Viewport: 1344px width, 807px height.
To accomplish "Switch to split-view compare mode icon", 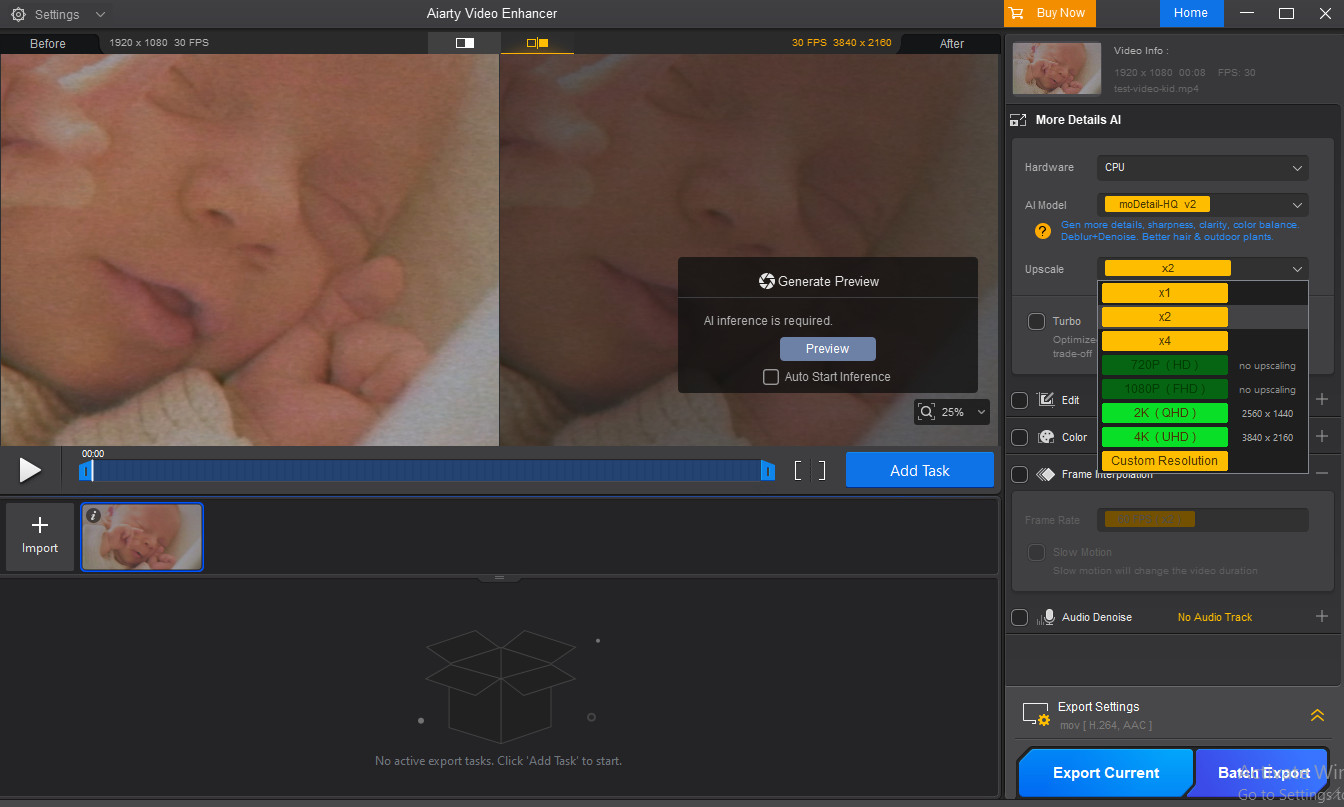I will tap(538, 43).
